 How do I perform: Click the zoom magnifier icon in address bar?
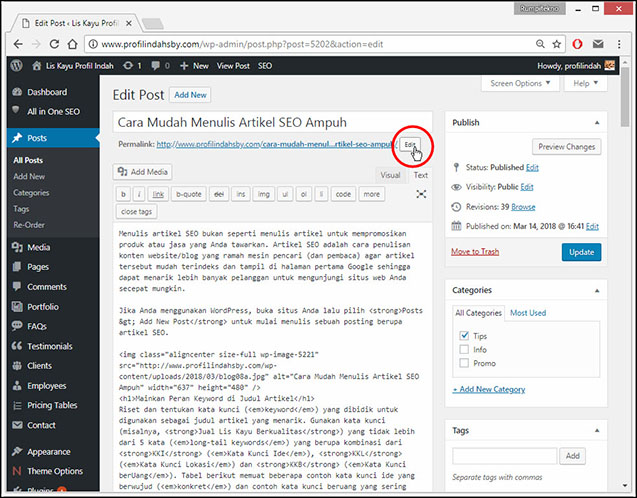pyautogui.click(x=540, y=44)
